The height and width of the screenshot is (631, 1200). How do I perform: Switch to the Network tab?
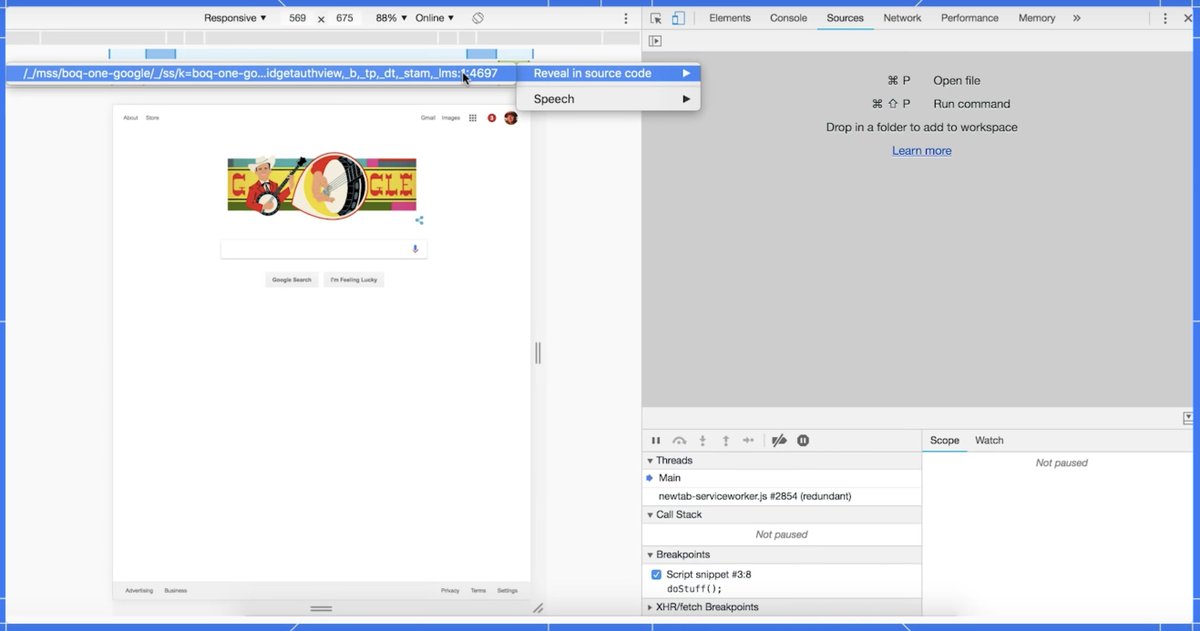click(x=902, y=18)
